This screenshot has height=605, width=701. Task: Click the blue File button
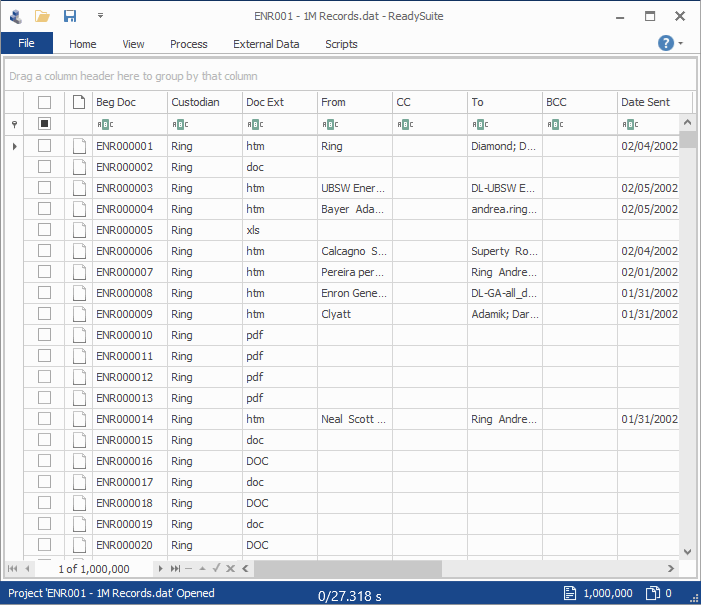(26, 44)
